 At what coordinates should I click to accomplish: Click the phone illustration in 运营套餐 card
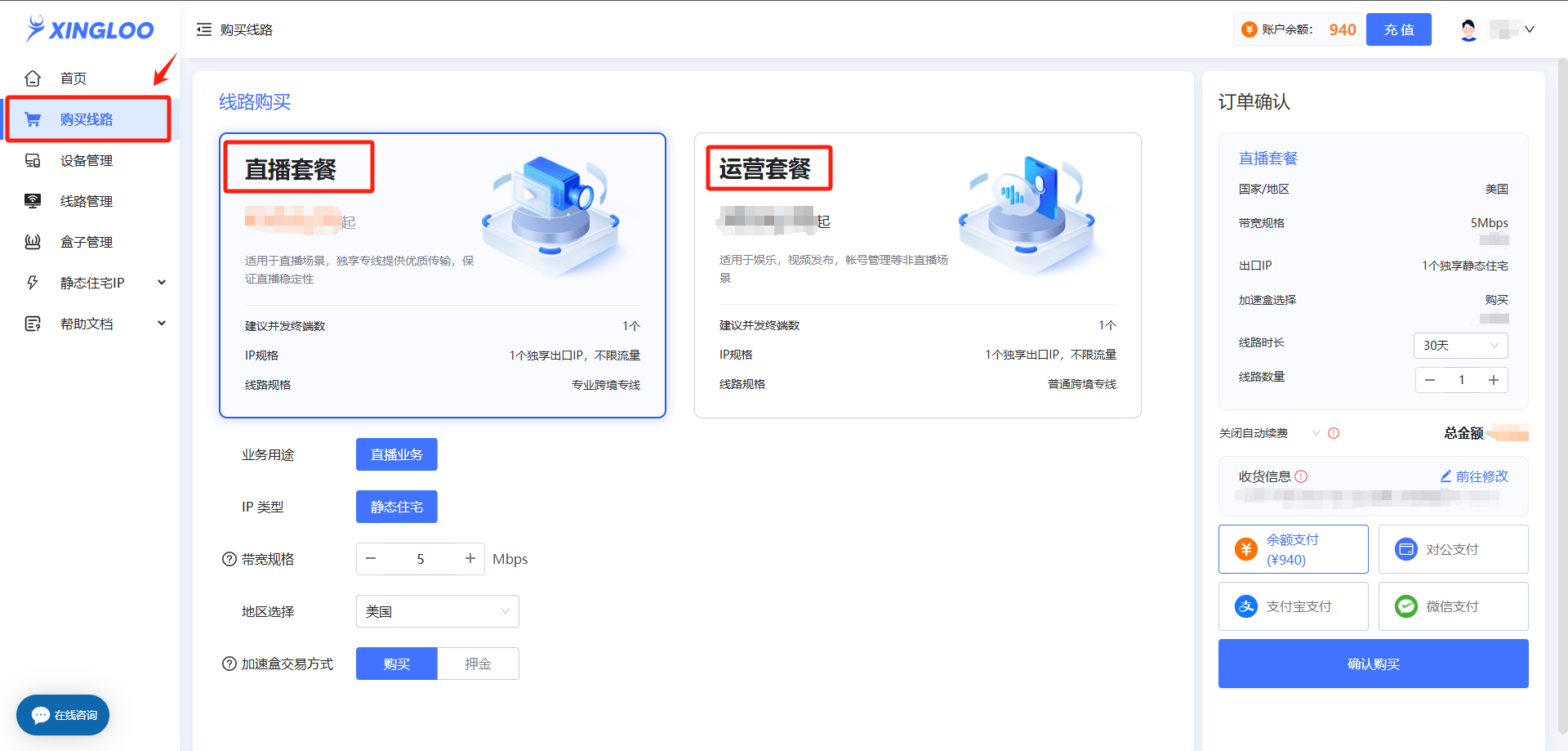point(1026,214)
